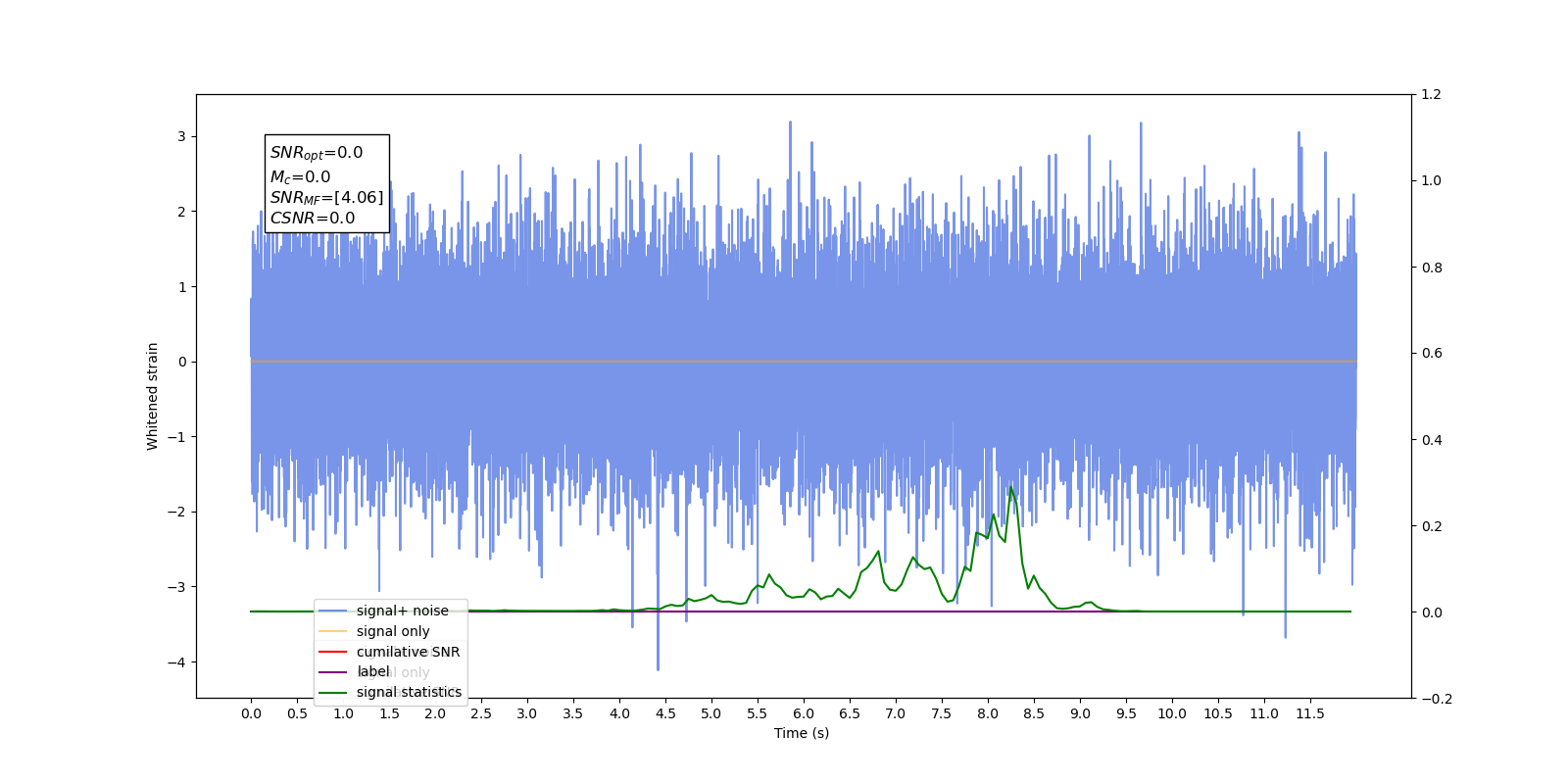
Task: Click the Mc=0.0 annotation line
Action: [300, 177]
